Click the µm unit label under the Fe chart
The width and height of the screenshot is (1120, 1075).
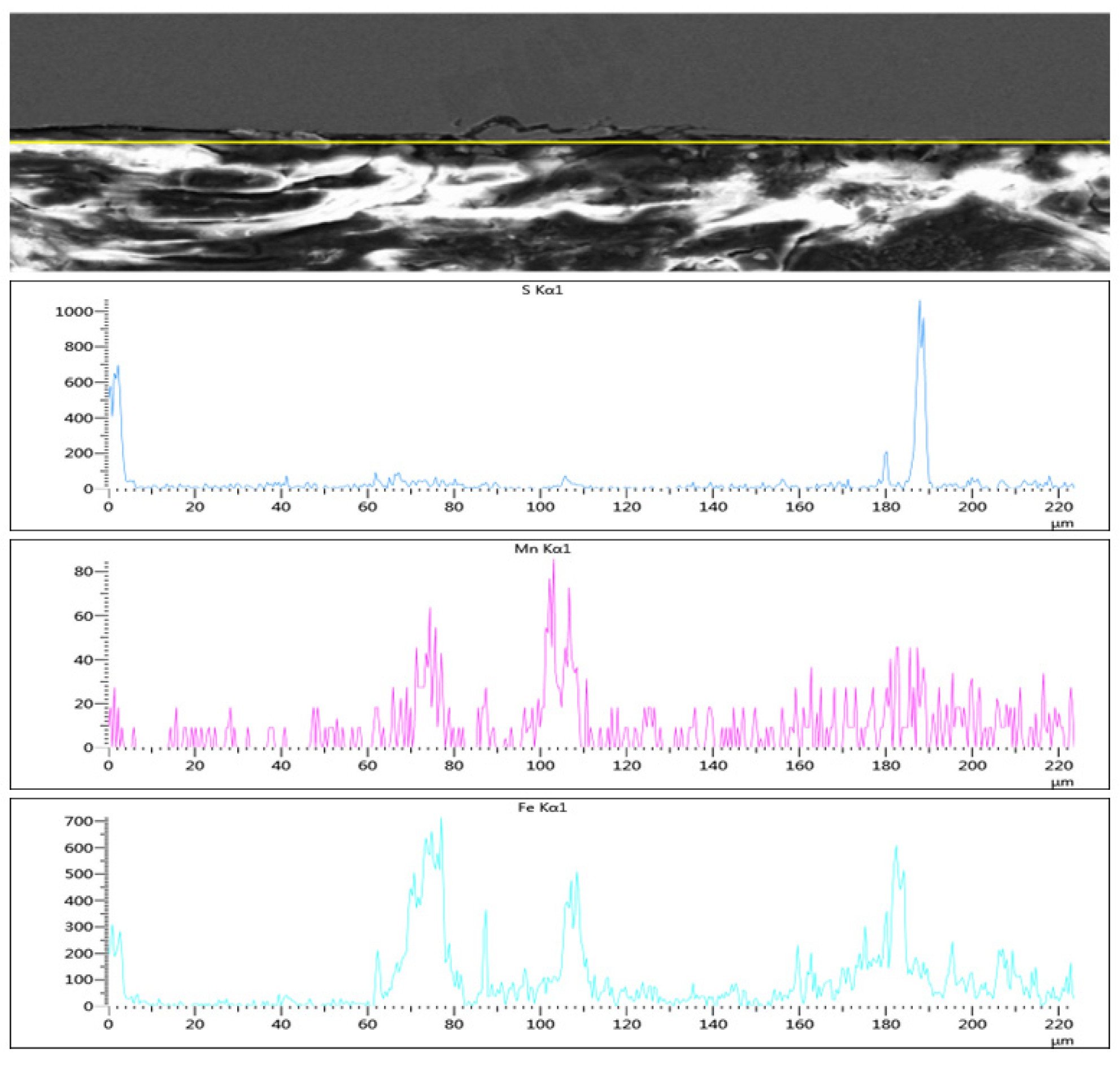click(x=1062, y=1041)
